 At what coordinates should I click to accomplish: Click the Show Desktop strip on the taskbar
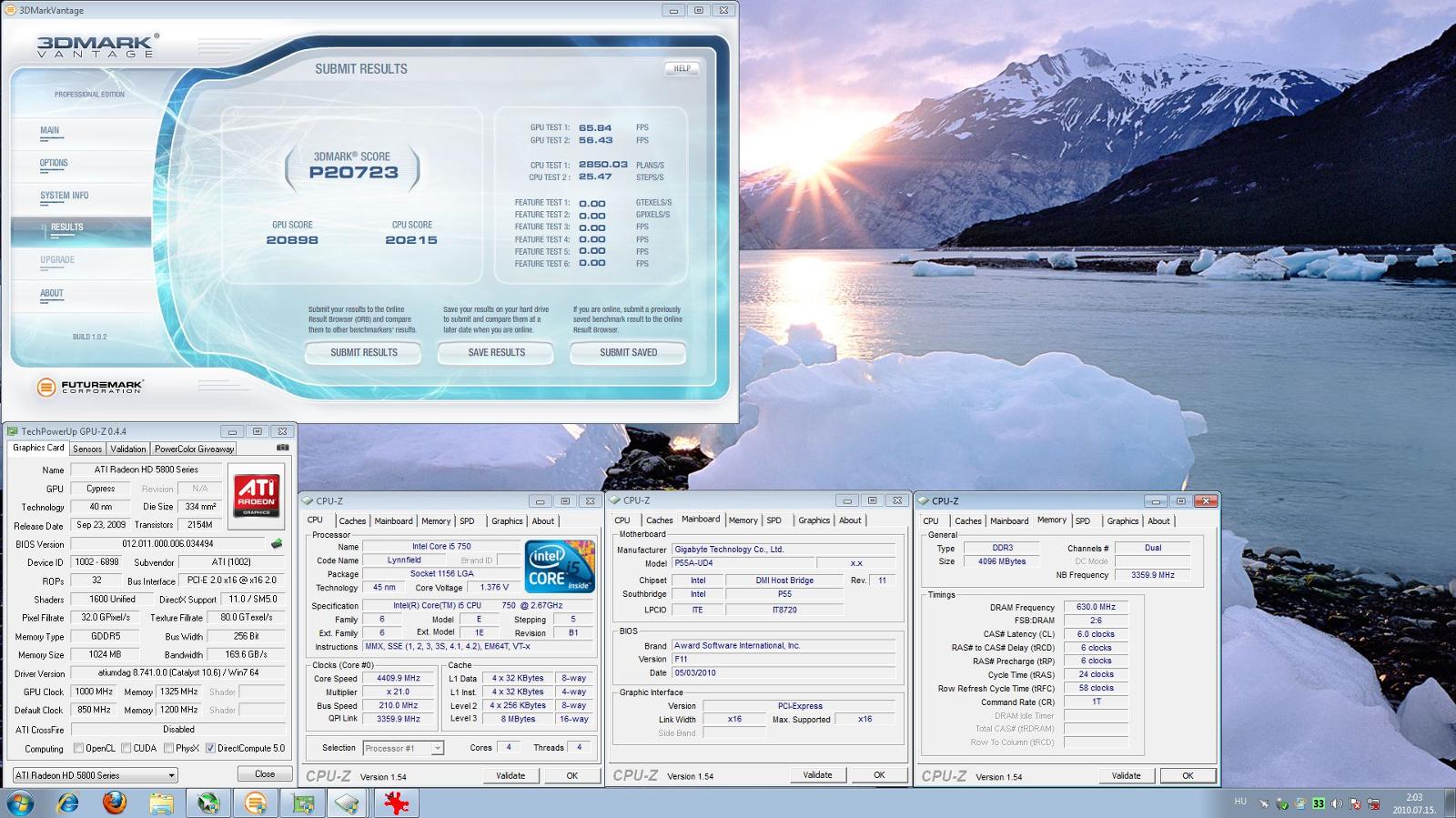pos(1450,803)
